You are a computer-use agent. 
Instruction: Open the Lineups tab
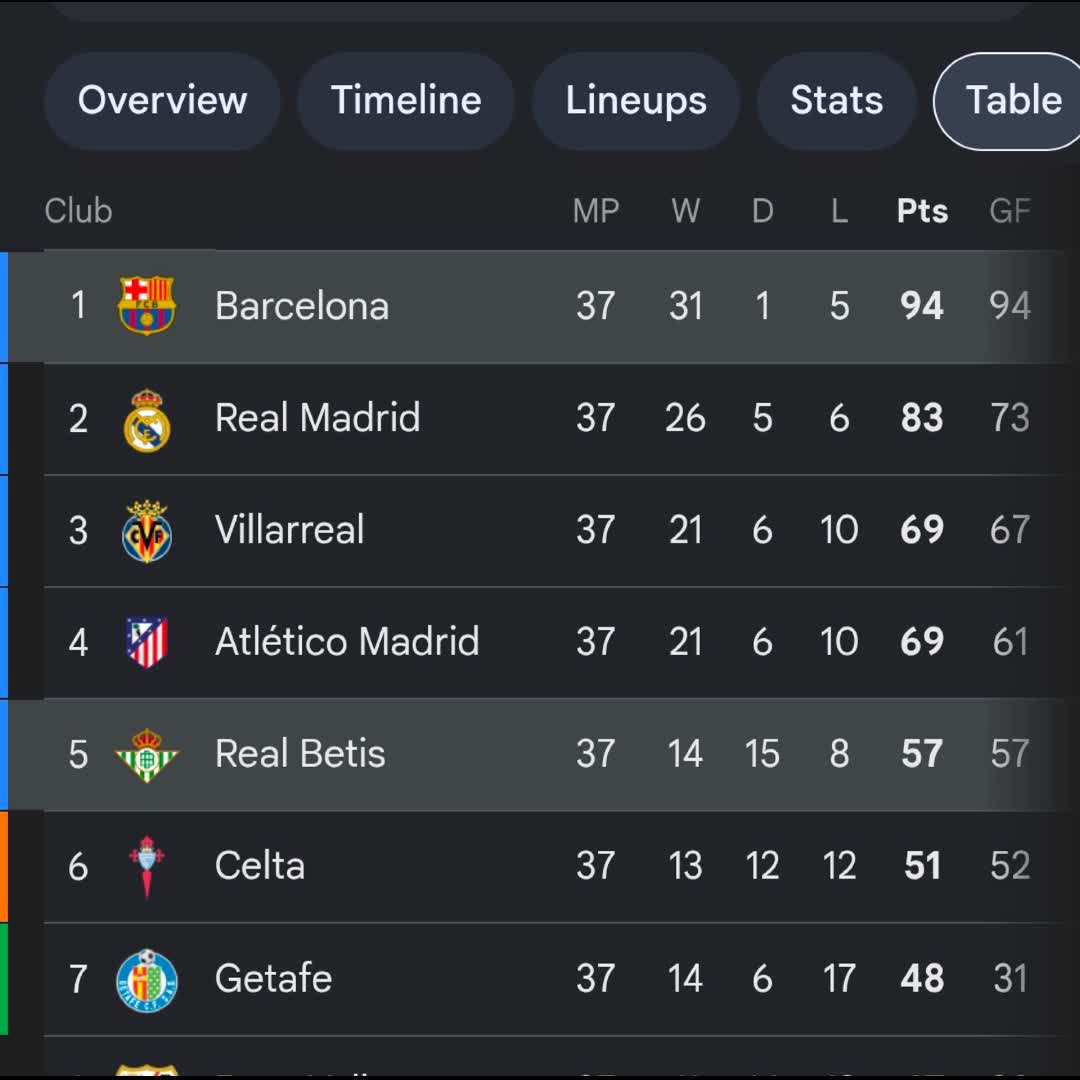pyautogui.click(x=636, y=101)
